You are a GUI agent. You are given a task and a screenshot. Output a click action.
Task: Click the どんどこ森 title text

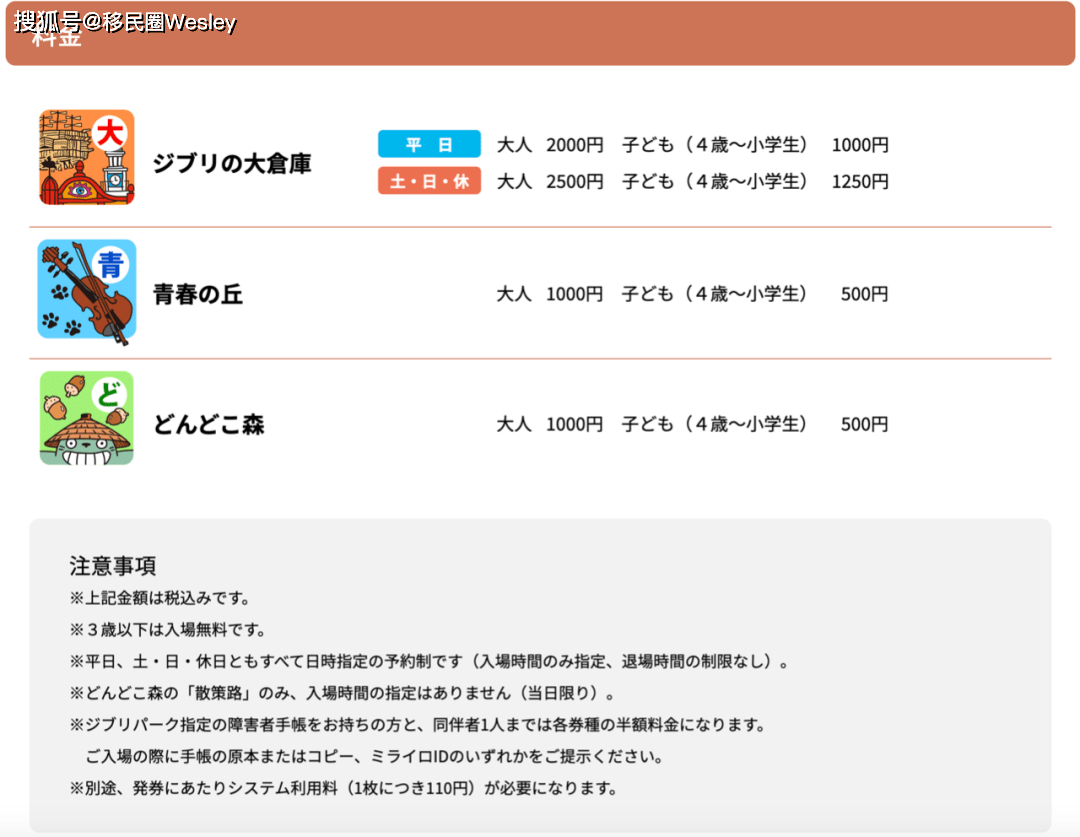pos(209,424)
